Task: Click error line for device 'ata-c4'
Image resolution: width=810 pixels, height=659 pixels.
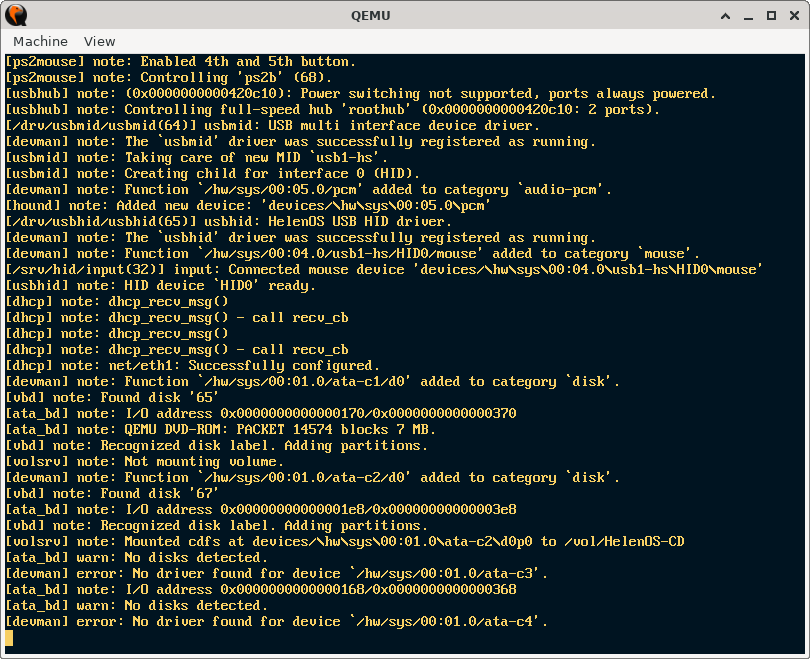Action: [x=277, y=622]
